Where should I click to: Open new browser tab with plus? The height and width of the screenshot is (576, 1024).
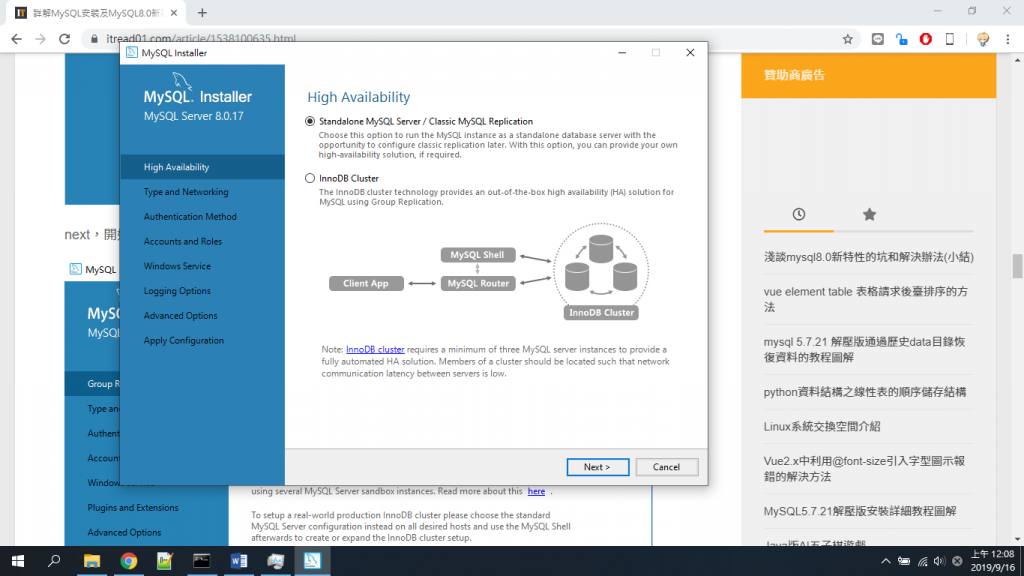click(202, 12)
